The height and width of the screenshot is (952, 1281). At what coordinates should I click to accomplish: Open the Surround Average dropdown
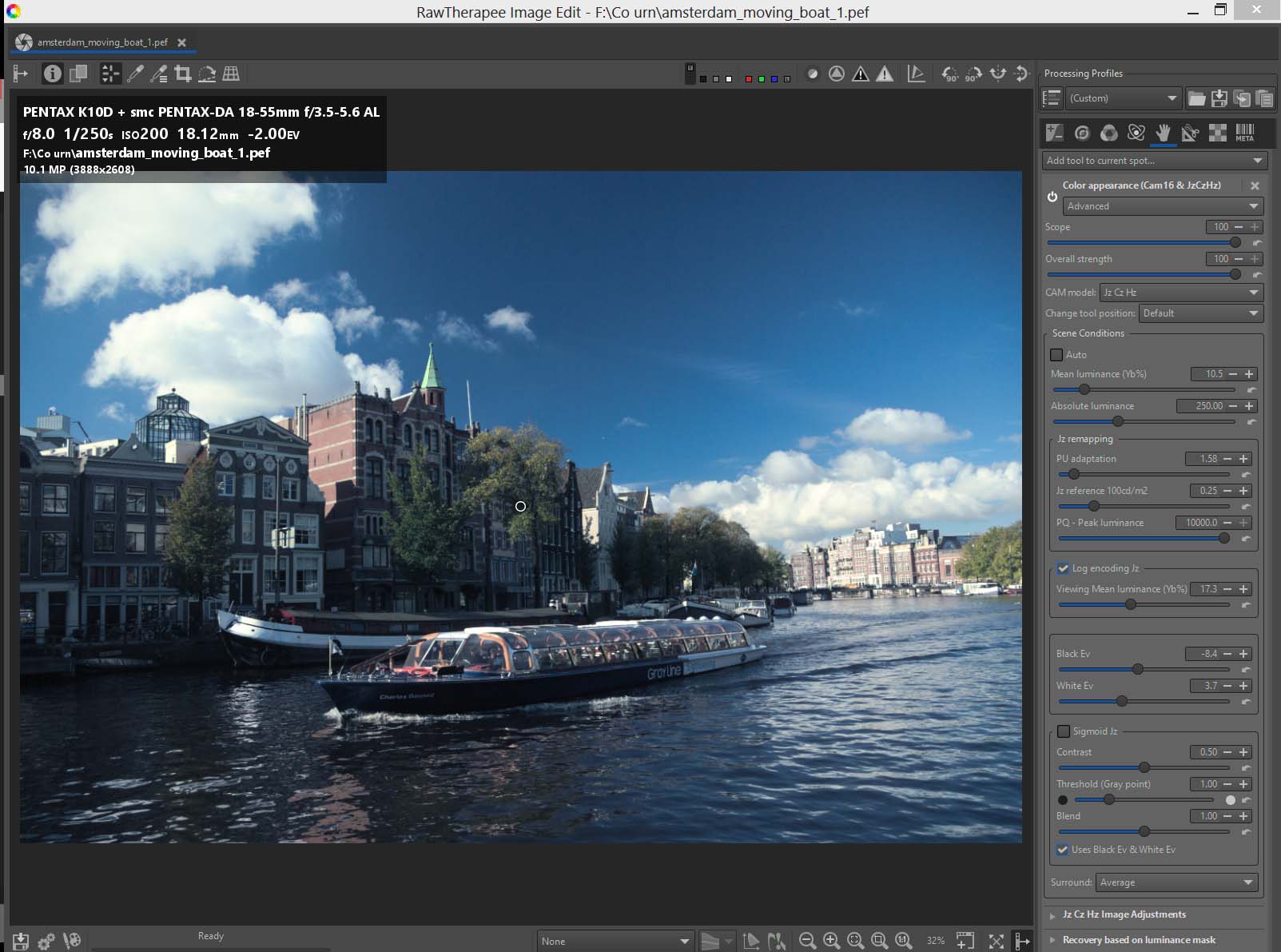[1176, 882]
